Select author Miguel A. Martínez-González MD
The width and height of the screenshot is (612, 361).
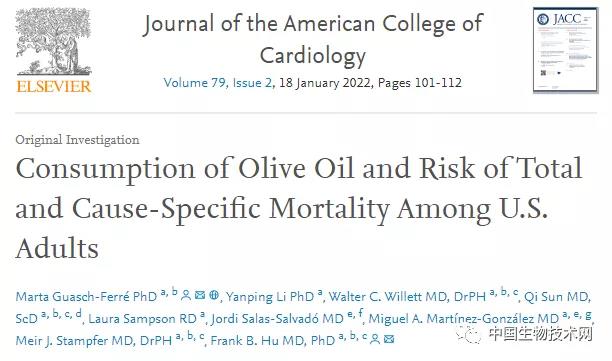(x=464, y=318)
